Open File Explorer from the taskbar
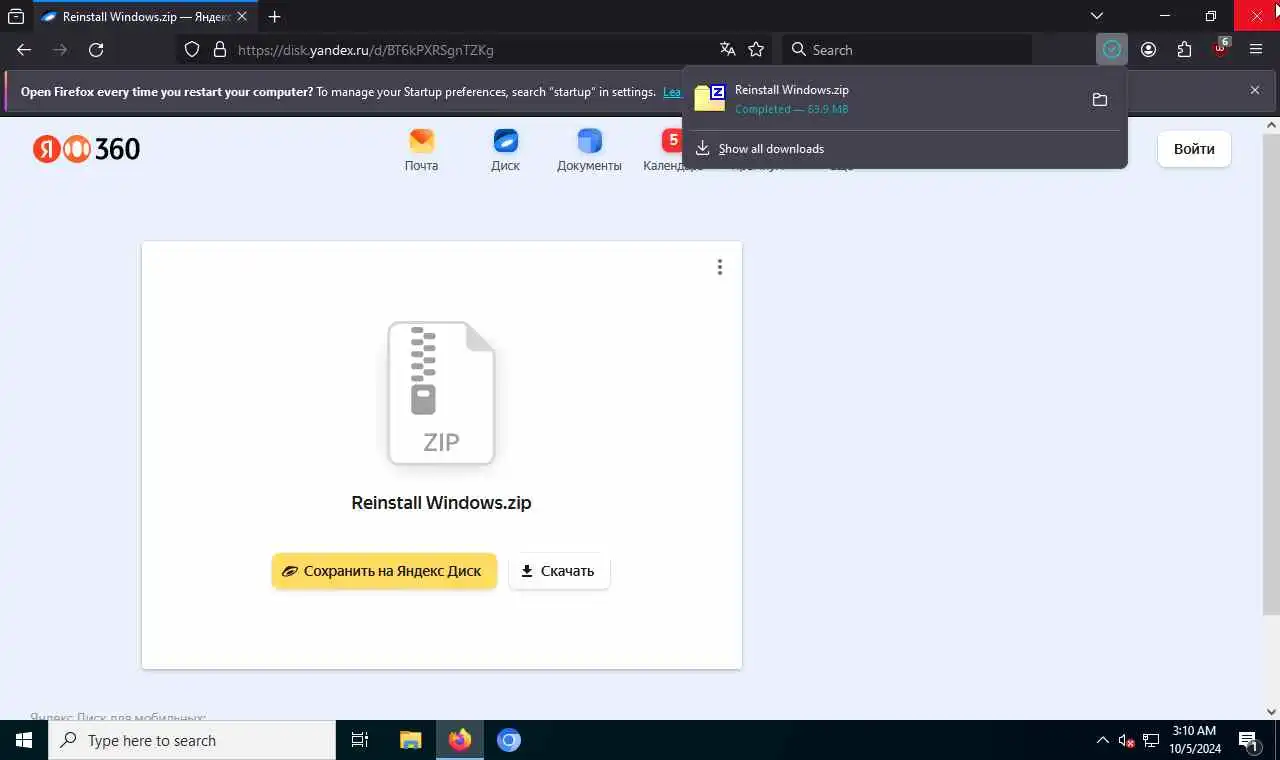 [411, 740]
